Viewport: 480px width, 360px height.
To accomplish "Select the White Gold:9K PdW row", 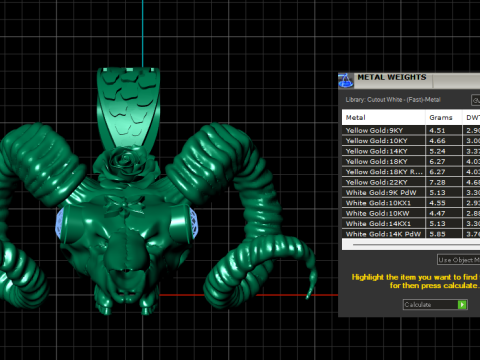I will tap(411, 192).
